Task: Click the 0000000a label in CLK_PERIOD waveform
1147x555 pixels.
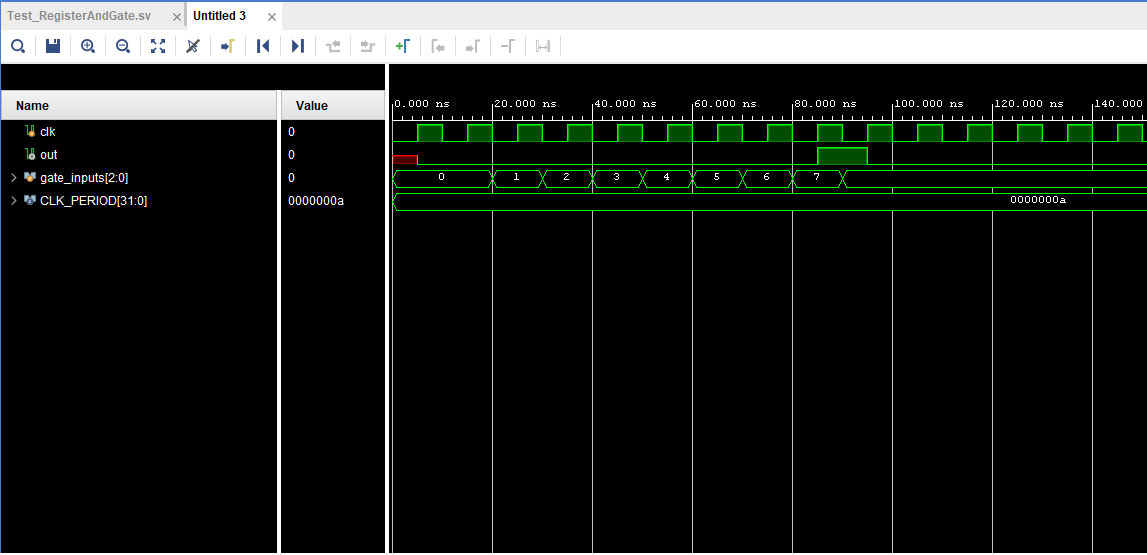Action: [x=1037, y=200]
